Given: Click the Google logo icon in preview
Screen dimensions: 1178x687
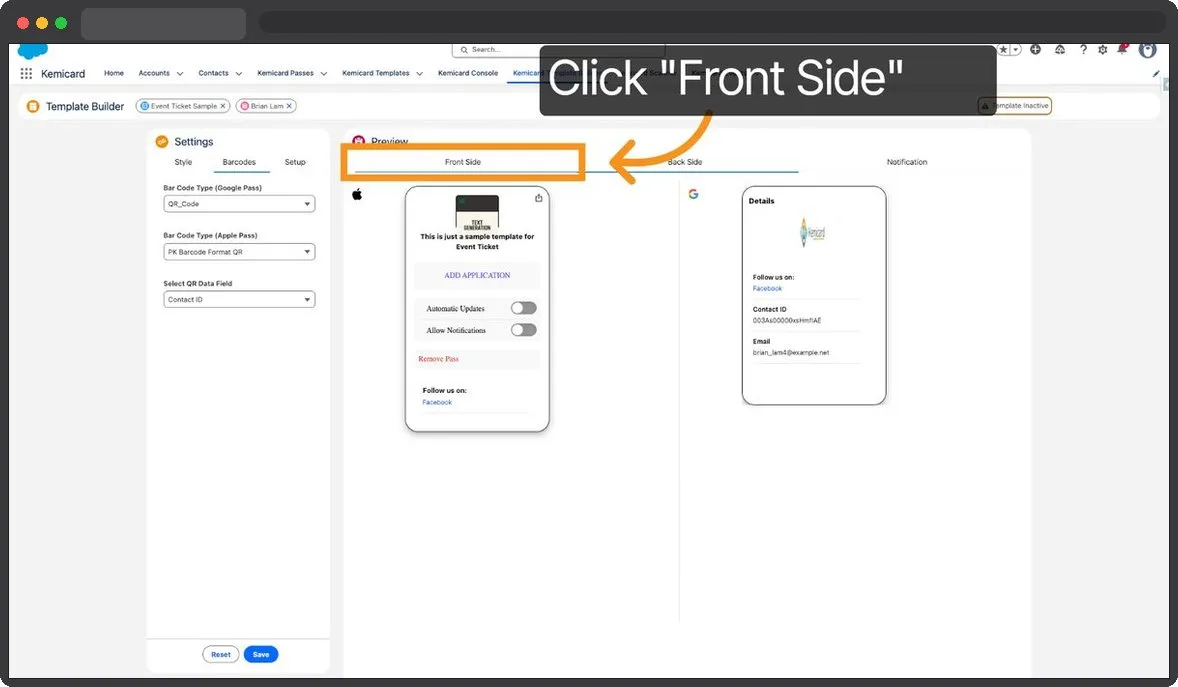Looking at the screenshot, I should (x=693, y=194).
